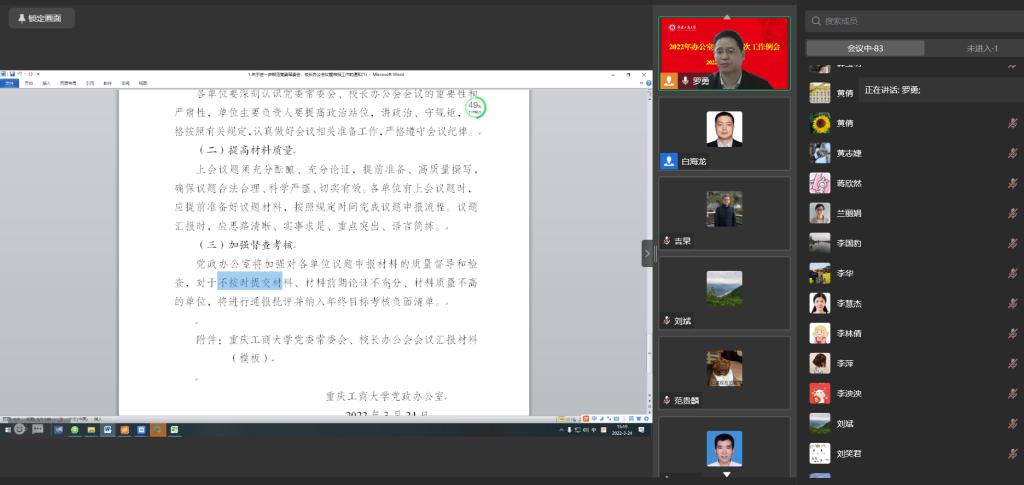Click the blue user icon beside 白海龙
This screenshot has height=485, width=1024.
(668, 161)
